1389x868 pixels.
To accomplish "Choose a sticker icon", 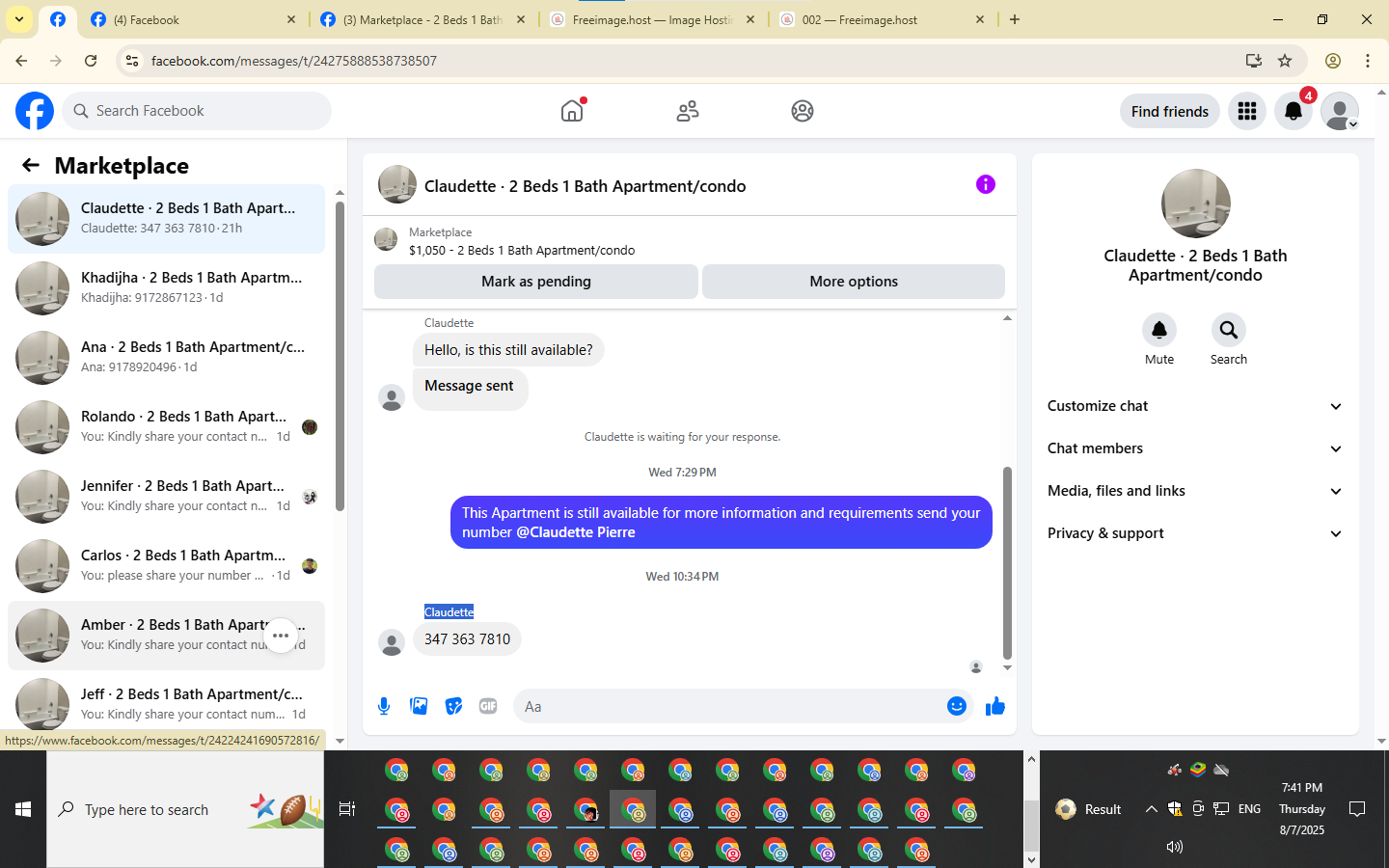I will 453,706.
